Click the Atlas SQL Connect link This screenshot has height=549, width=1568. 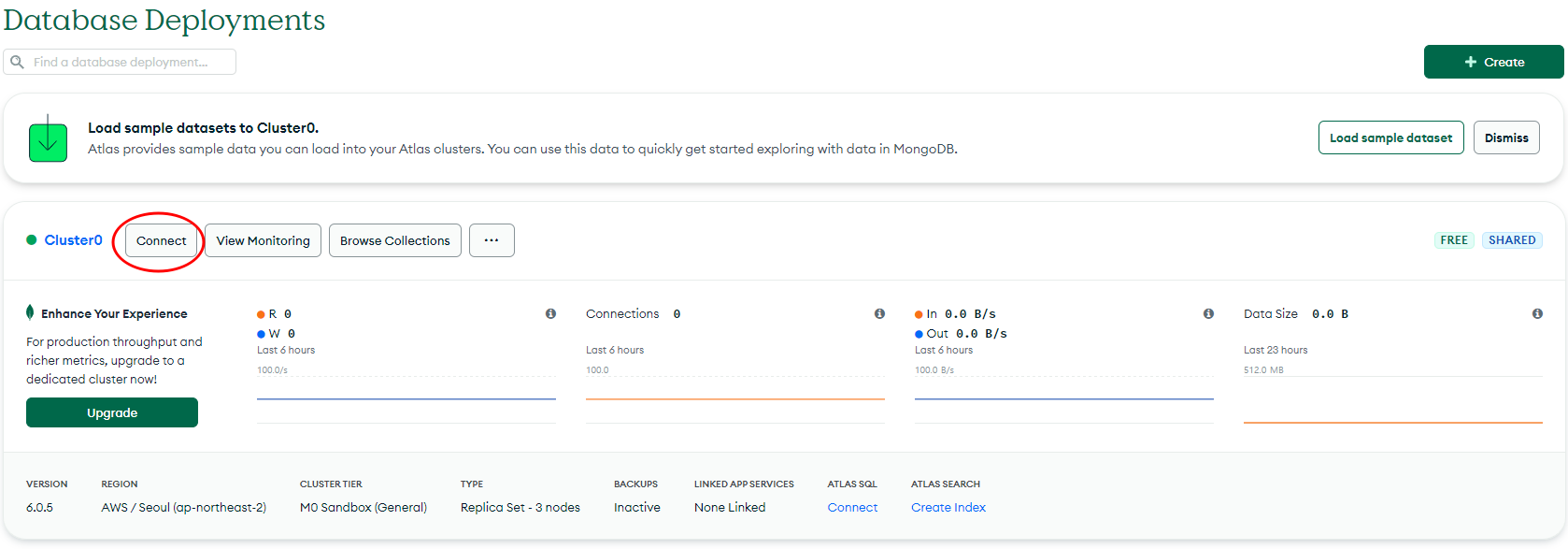[852, 507]
